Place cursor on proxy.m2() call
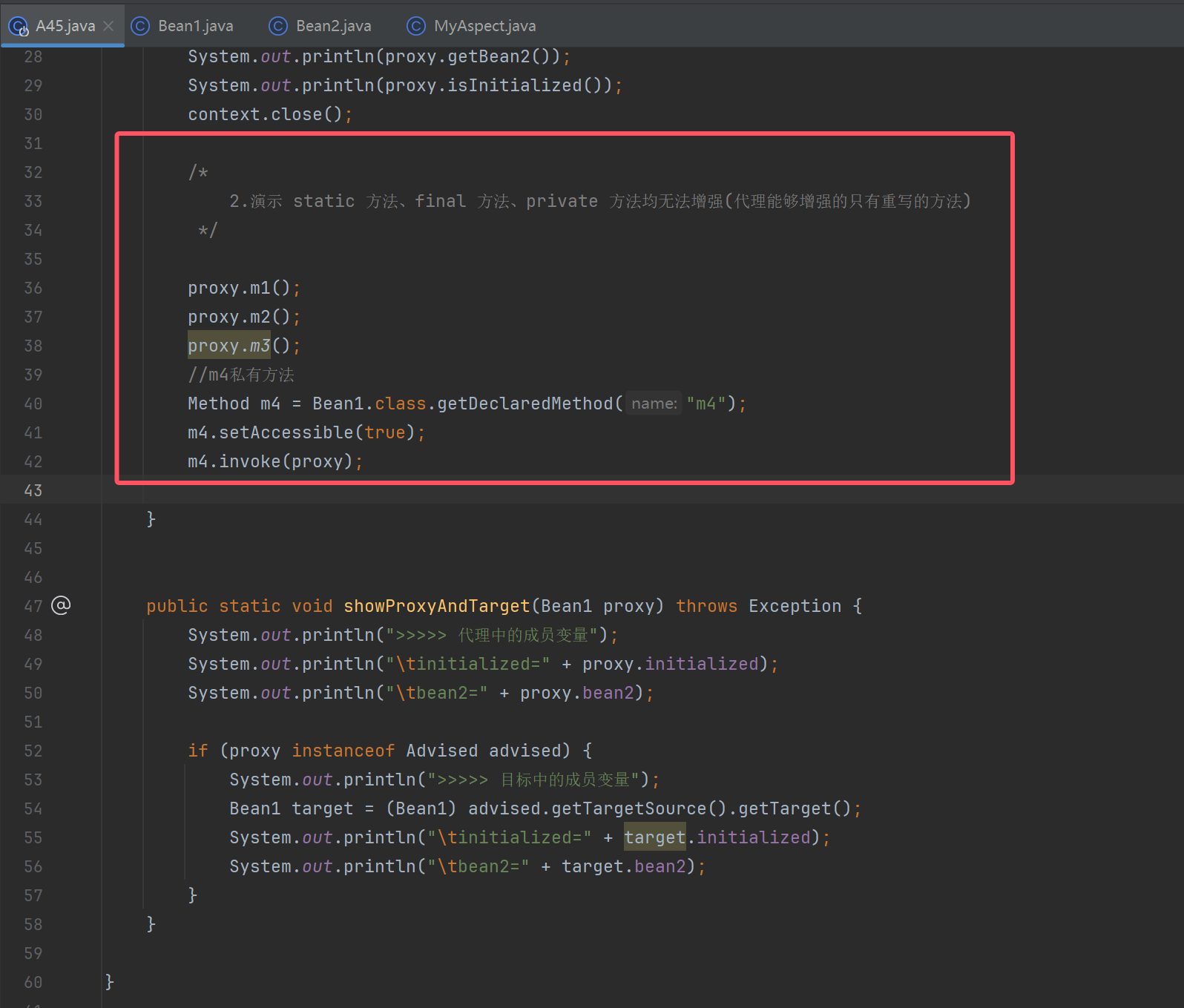Viewport: 1184px width, 1008px height. tap(244, 317)
